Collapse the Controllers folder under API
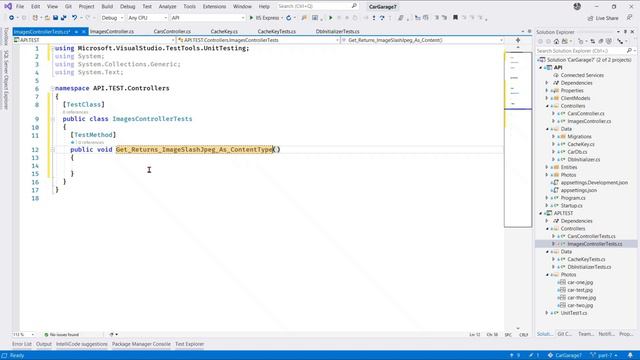The height and width of the screenshot is (360, 640). pyautogui.click(x=547, y=106)
